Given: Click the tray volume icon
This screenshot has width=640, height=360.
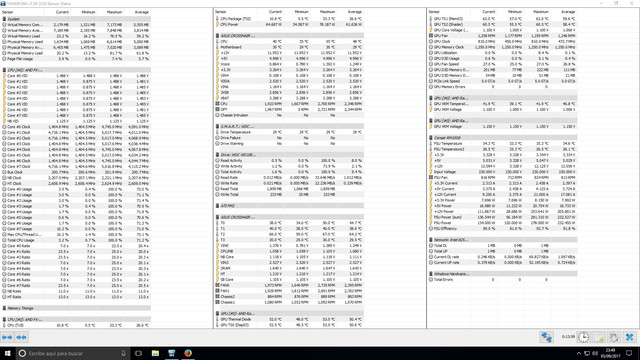Looking at the screenshot, I should click(595, 353).
